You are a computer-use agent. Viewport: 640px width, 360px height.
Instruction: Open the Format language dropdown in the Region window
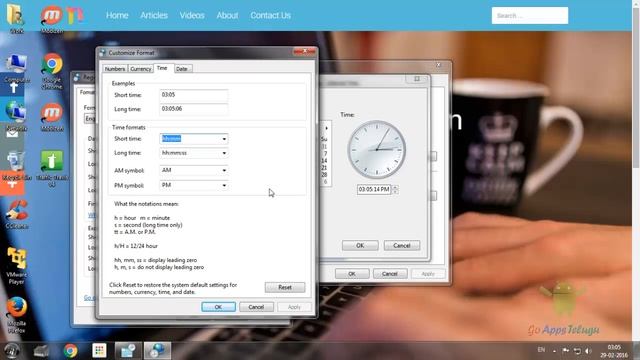coord(89,118)
